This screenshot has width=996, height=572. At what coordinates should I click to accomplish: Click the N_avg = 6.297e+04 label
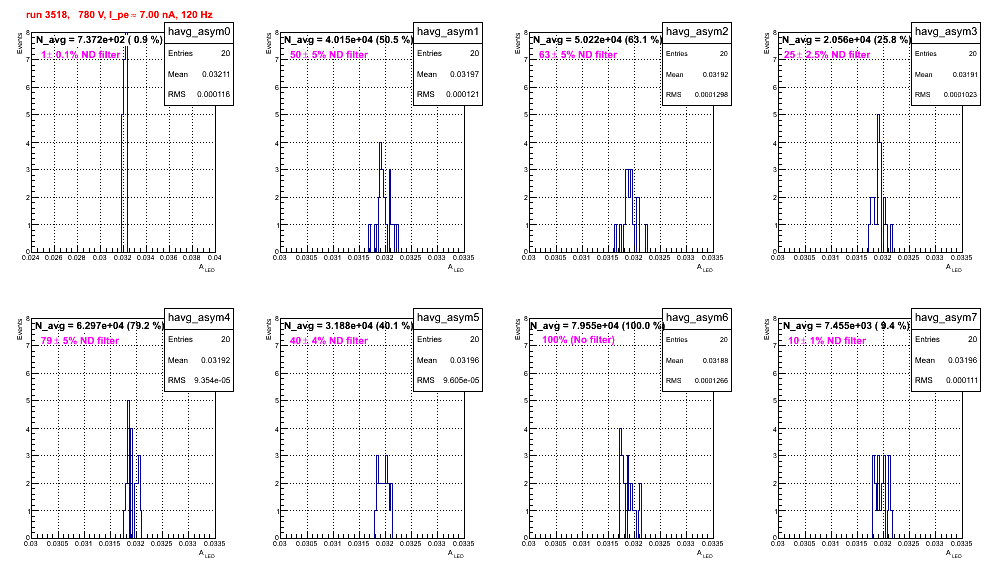pos(98,325)
